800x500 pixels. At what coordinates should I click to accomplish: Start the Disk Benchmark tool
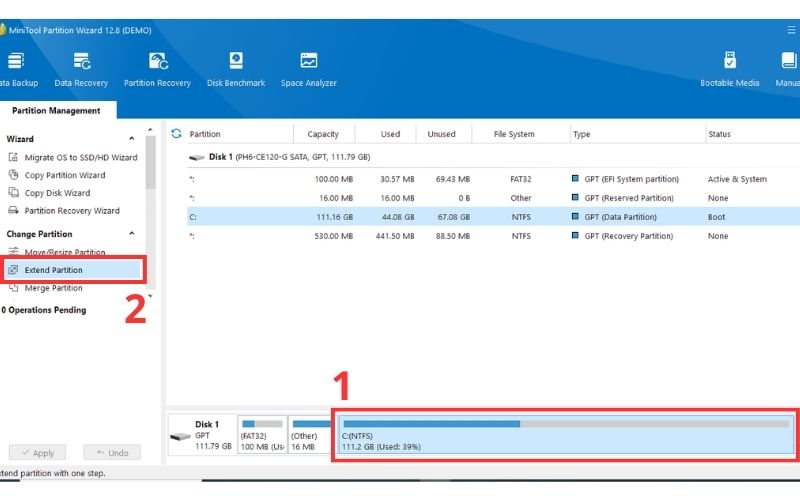236,69
